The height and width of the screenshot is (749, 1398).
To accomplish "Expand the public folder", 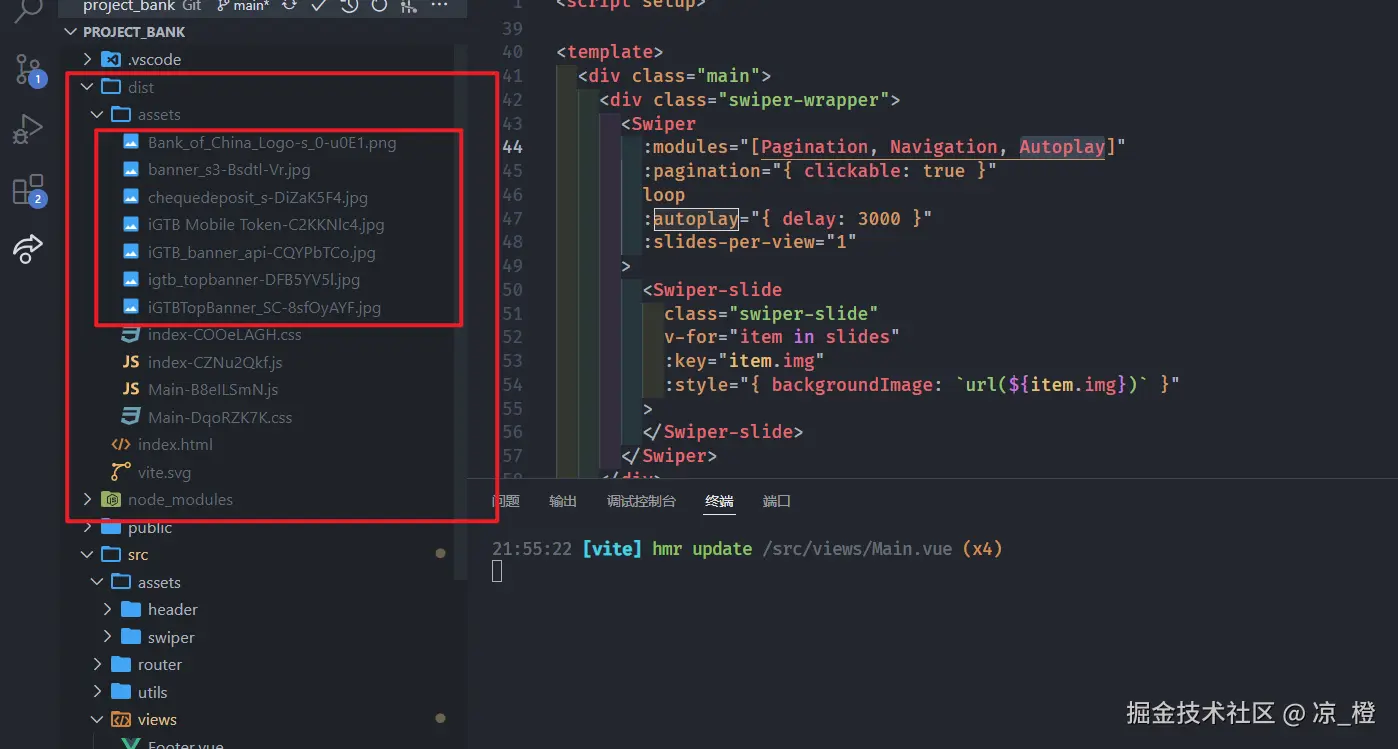I will 88,528.
